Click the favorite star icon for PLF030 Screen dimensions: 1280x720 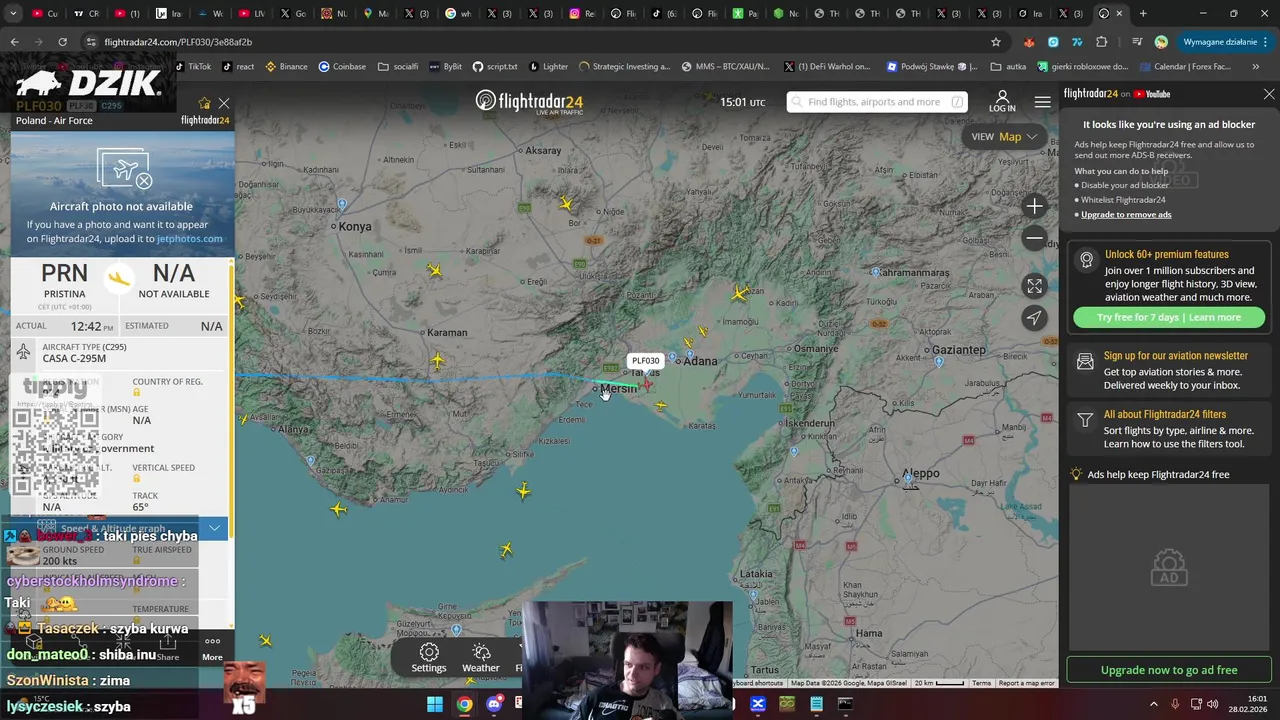[x=205, y=103]
